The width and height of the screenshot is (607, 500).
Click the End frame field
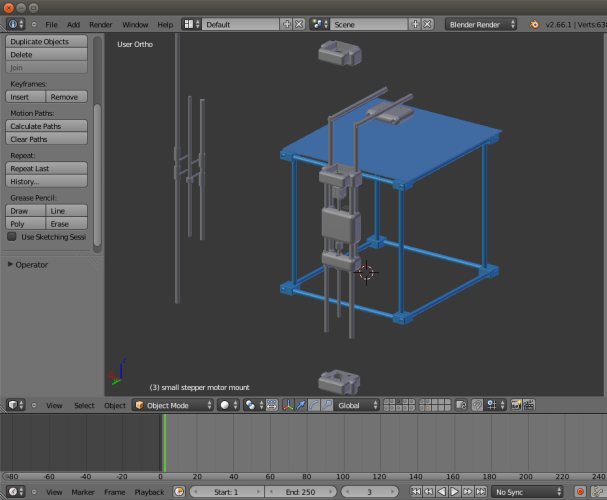click(x=300, y=492)
